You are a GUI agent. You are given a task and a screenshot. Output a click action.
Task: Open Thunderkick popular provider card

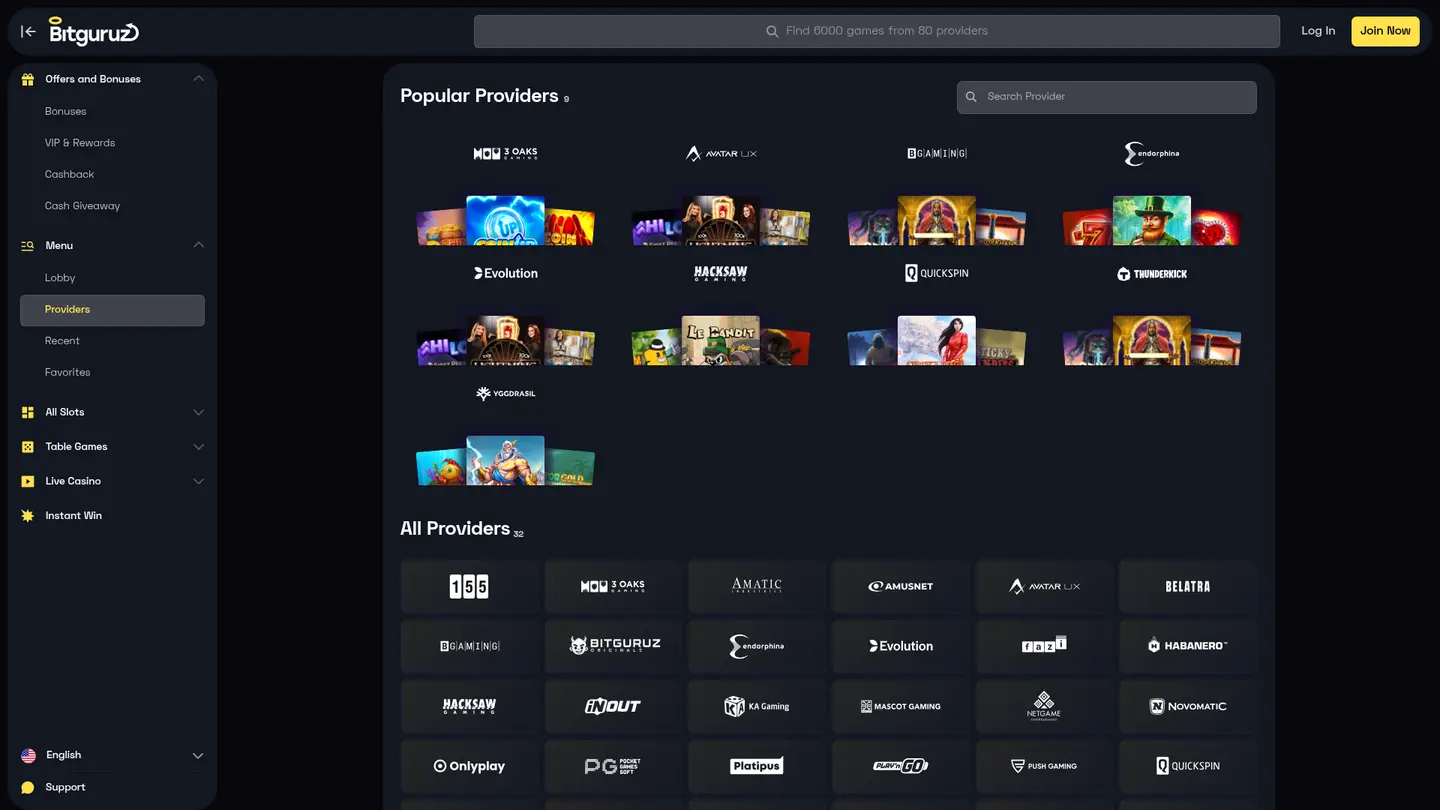[1152, 310]
